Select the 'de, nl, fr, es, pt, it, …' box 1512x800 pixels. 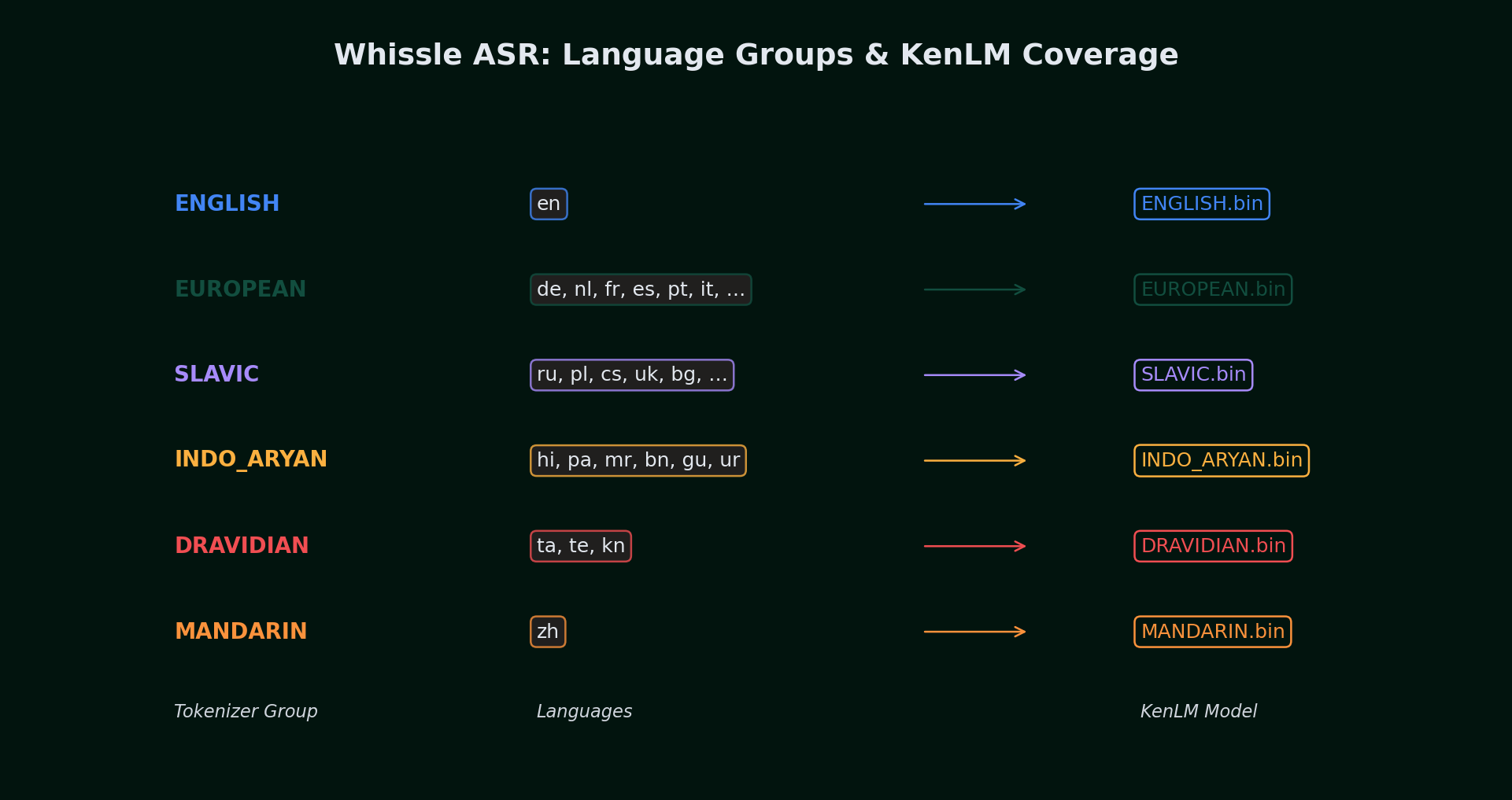pos(641,289)
